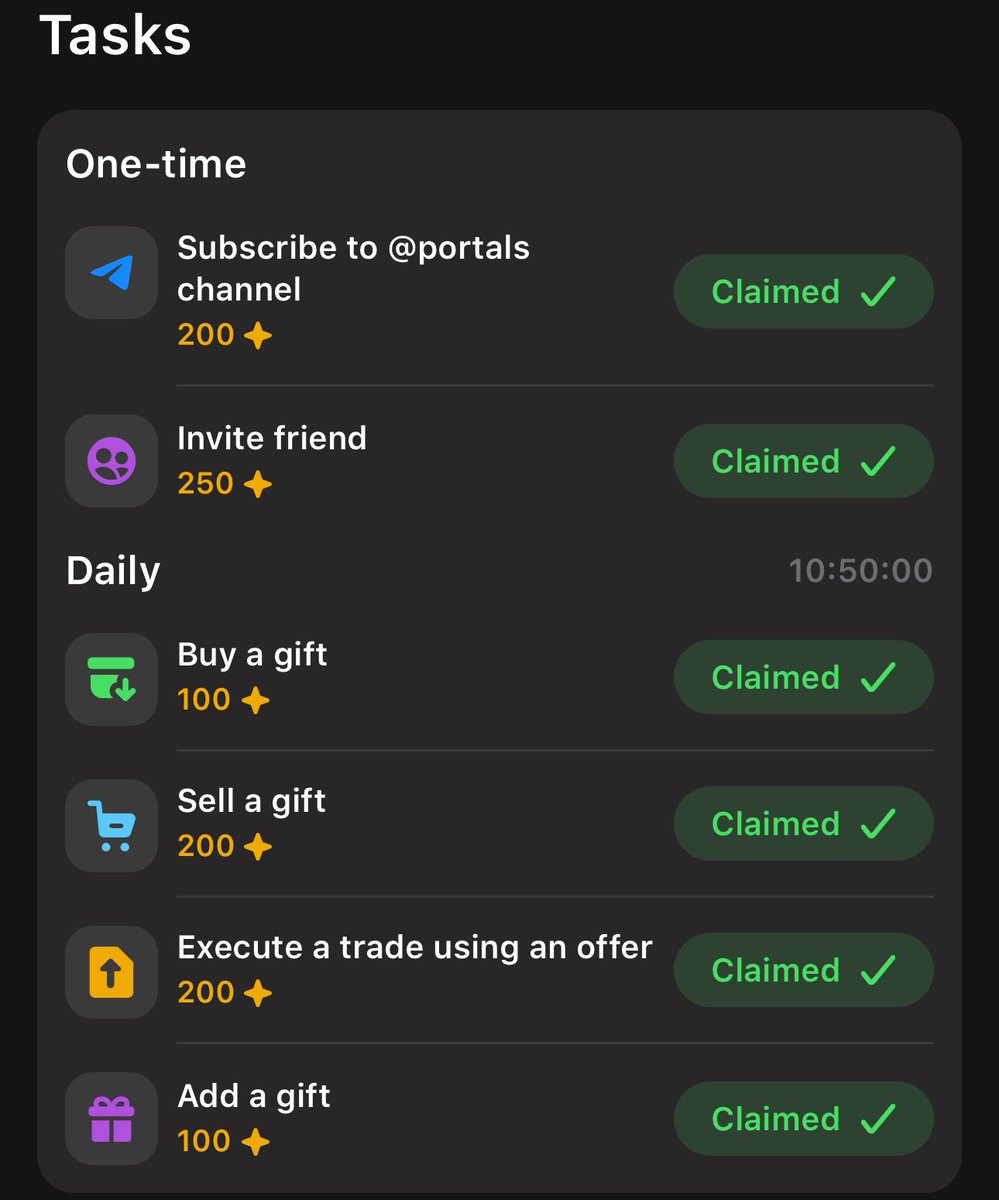Click the star beside 250 reward

[258, 485]
